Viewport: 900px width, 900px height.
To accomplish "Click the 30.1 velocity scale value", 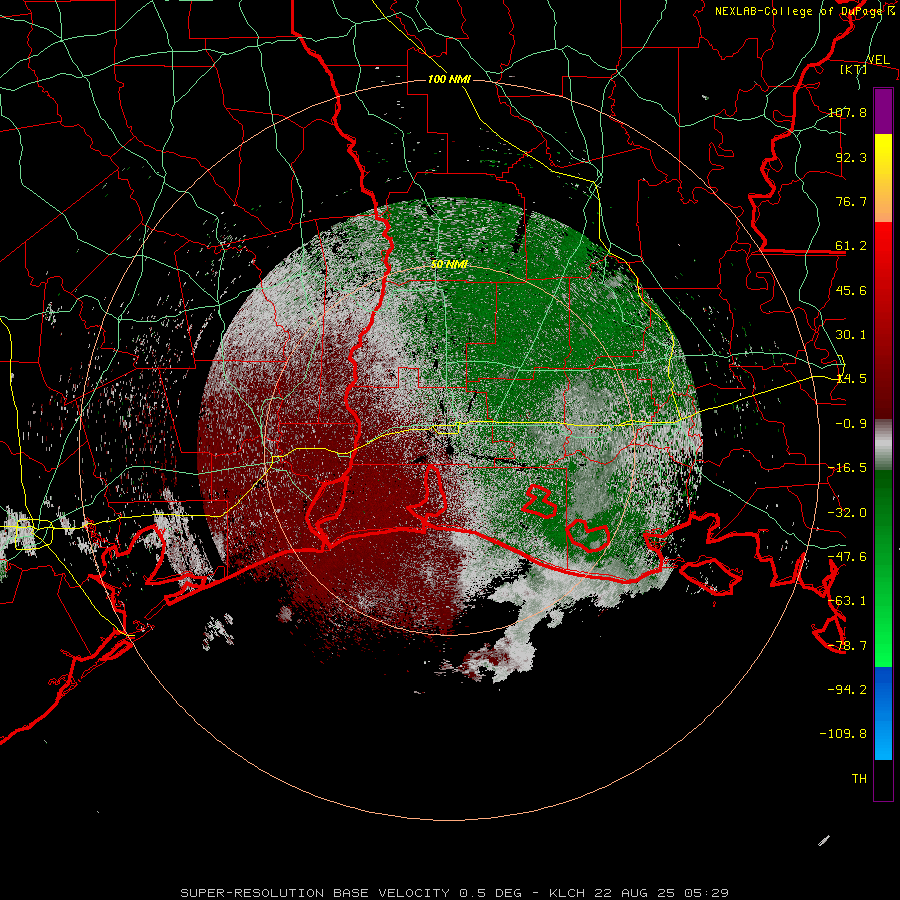I will [851, 334].
